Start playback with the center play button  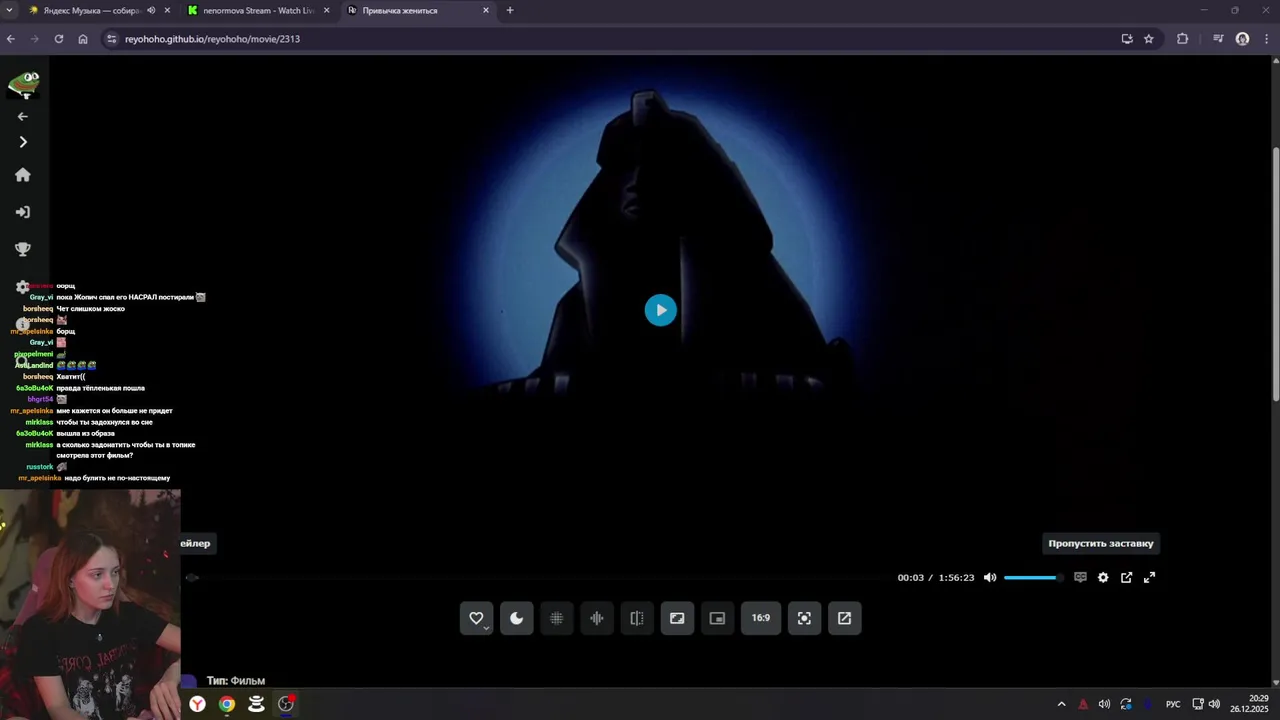(660, 310)
